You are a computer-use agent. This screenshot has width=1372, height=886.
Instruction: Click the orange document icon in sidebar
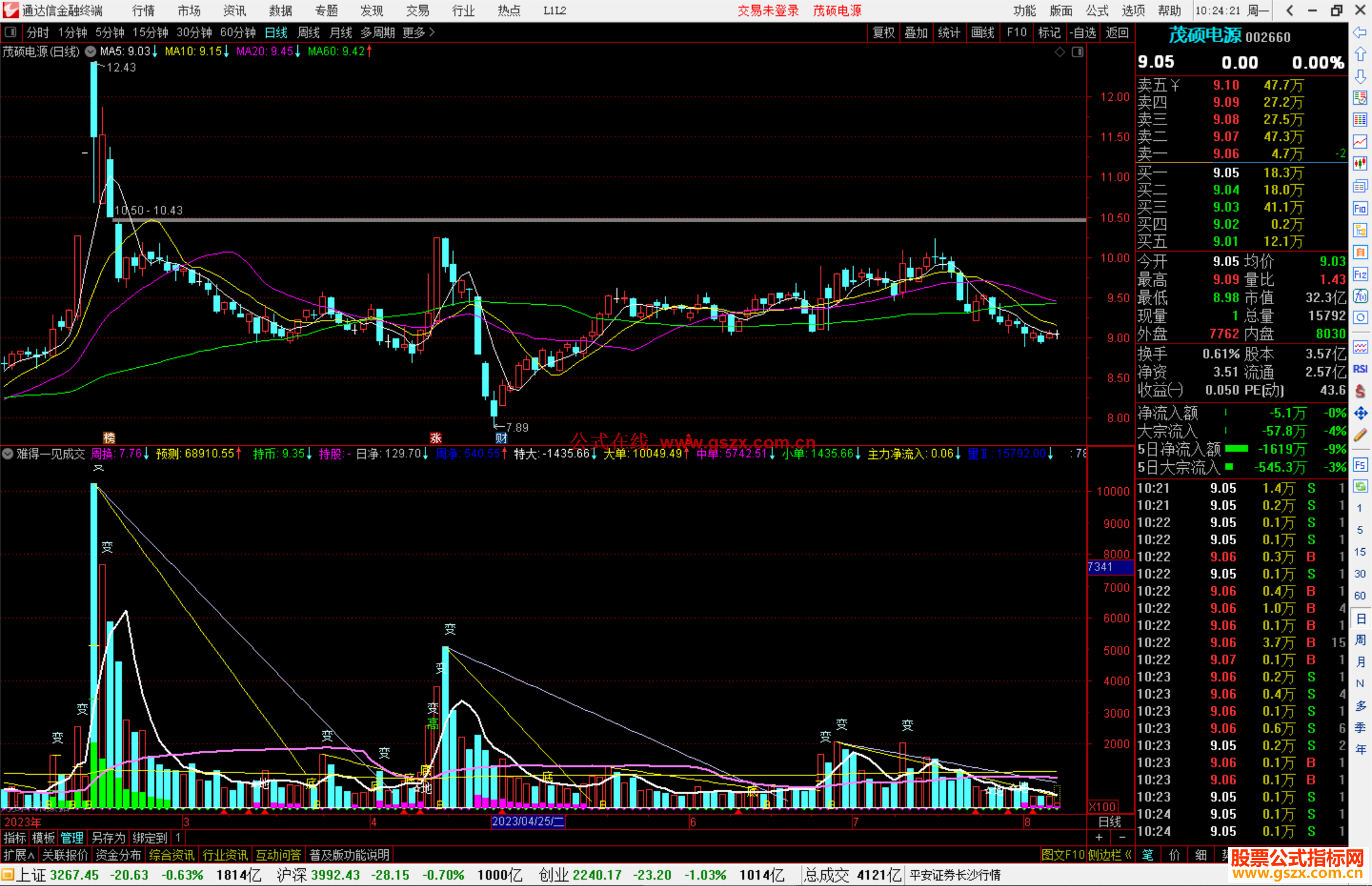coord(1360,252)
